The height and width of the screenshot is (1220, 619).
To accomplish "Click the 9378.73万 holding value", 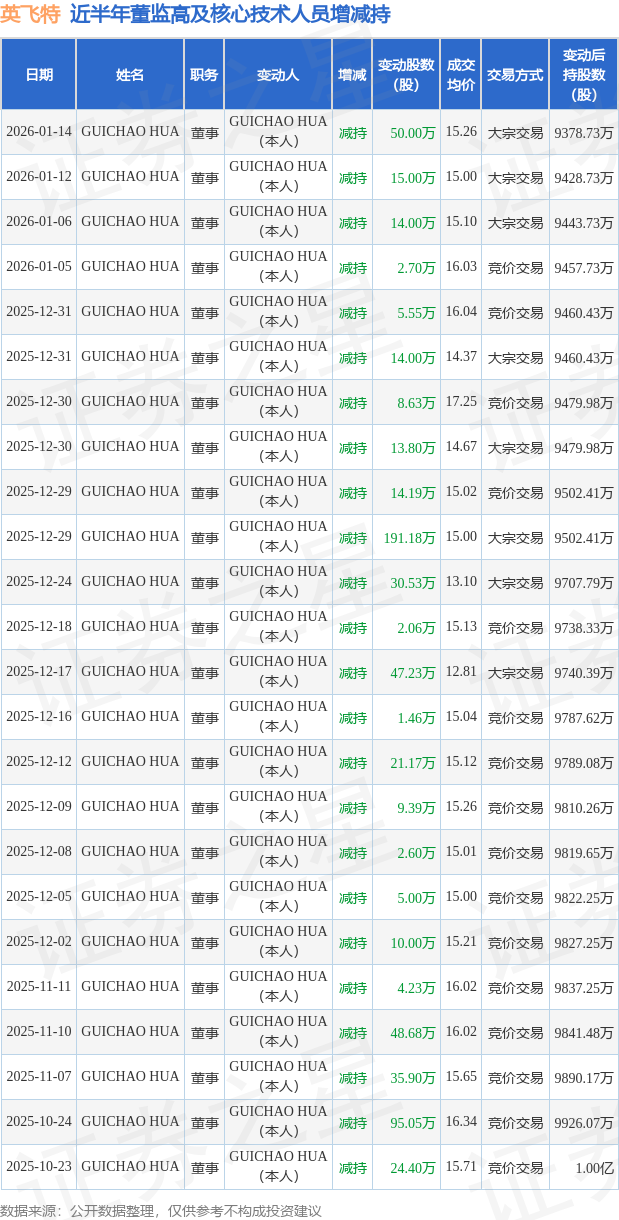I will click(583, 133).
